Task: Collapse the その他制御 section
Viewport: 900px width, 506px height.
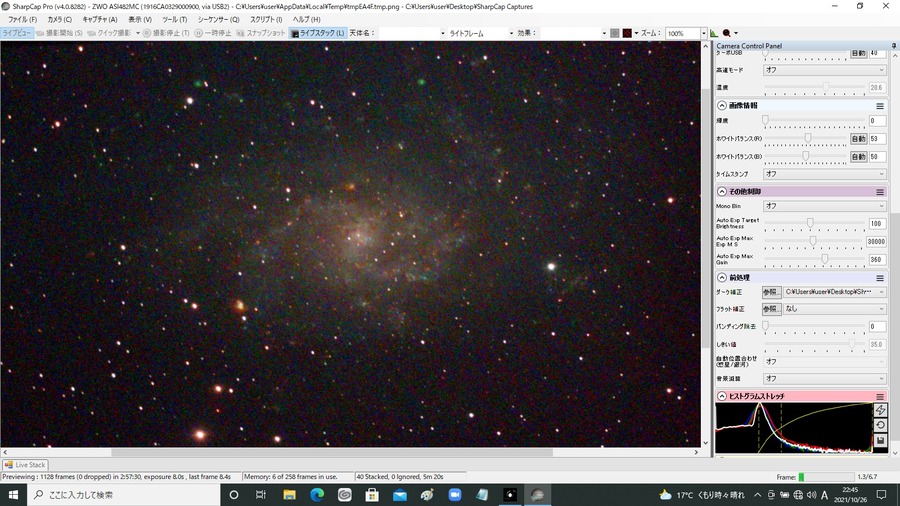Action: [x=721, y=192]
